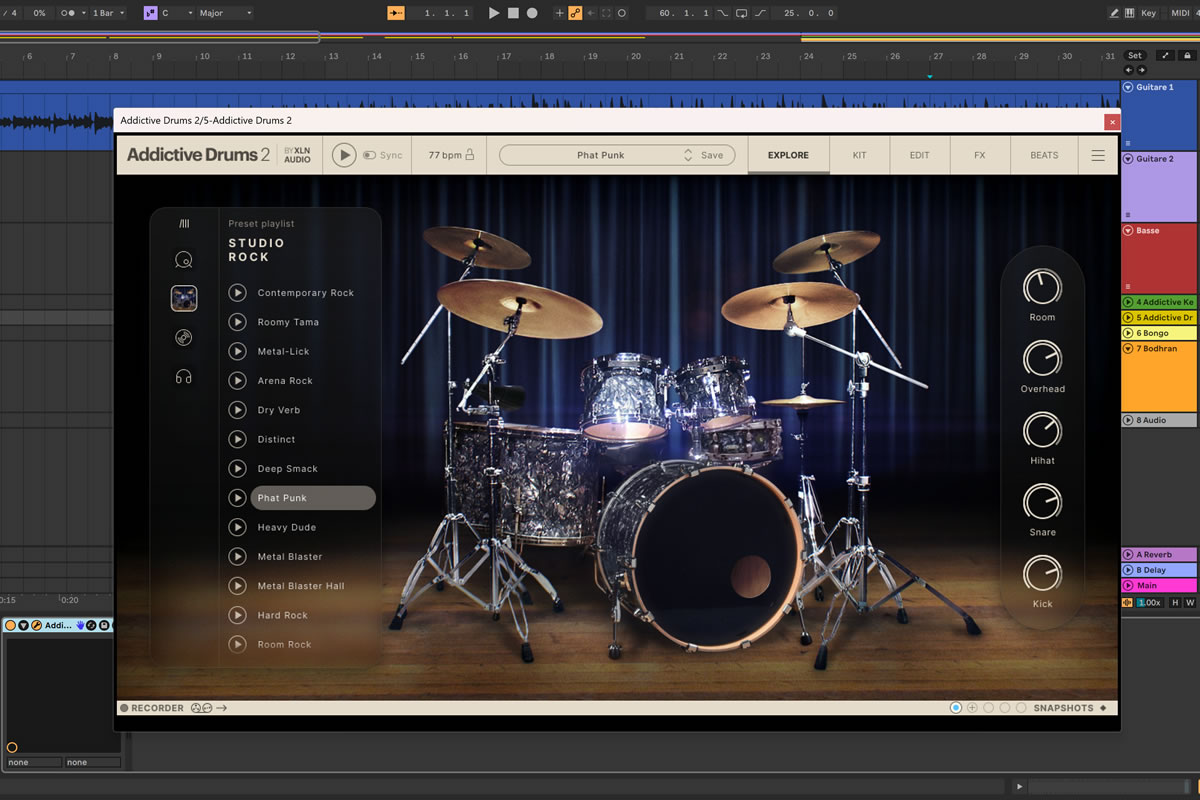The height and width of the screenshot is (800, 1200).
Task: Open the disc icon in explore sidebar
Action: pos(183,338)
